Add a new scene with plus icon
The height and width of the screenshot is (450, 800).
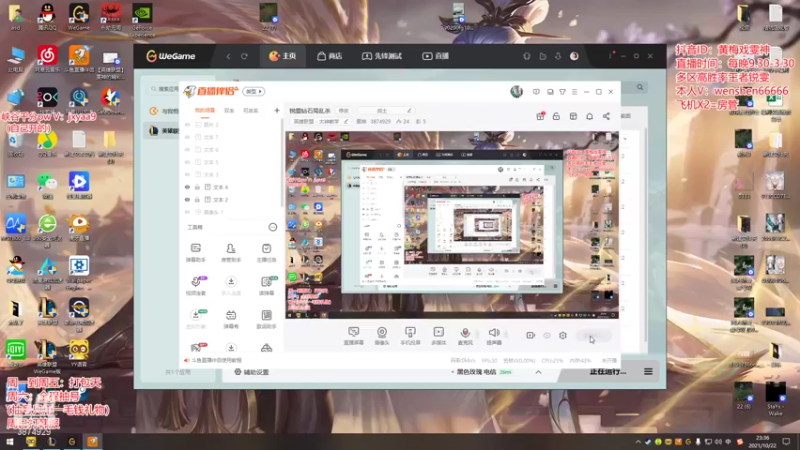coord(277,110)
